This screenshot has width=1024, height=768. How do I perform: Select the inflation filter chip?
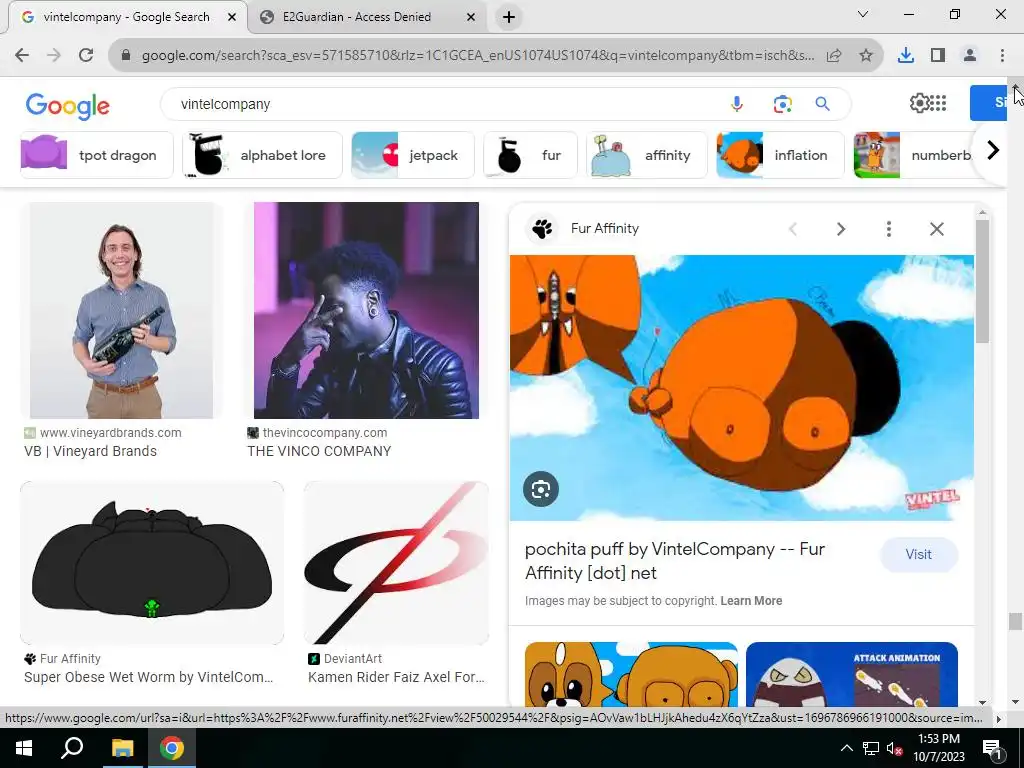tap(780, 155)
